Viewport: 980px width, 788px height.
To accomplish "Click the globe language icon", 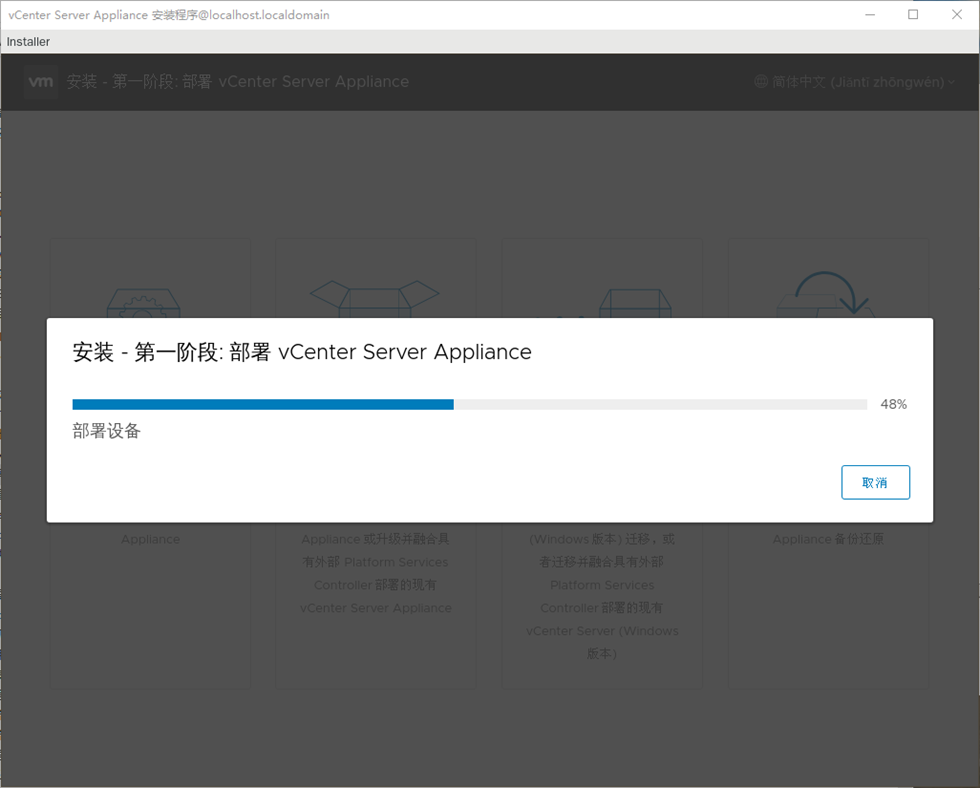I will 761,82.
